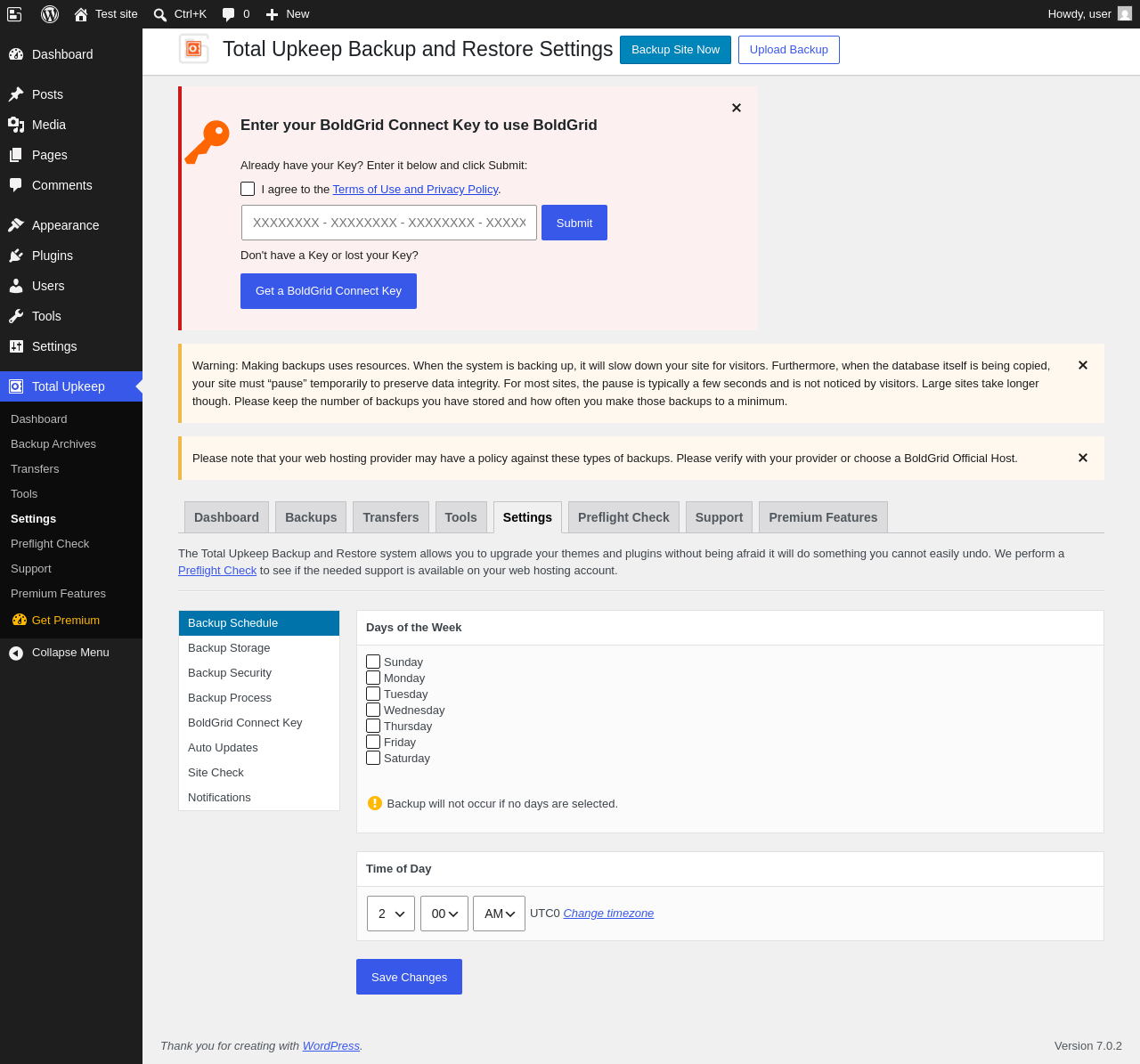
Task: Dismiss the backup resources warning notice
Action: pyautogui.click(x=1083, y=365)
